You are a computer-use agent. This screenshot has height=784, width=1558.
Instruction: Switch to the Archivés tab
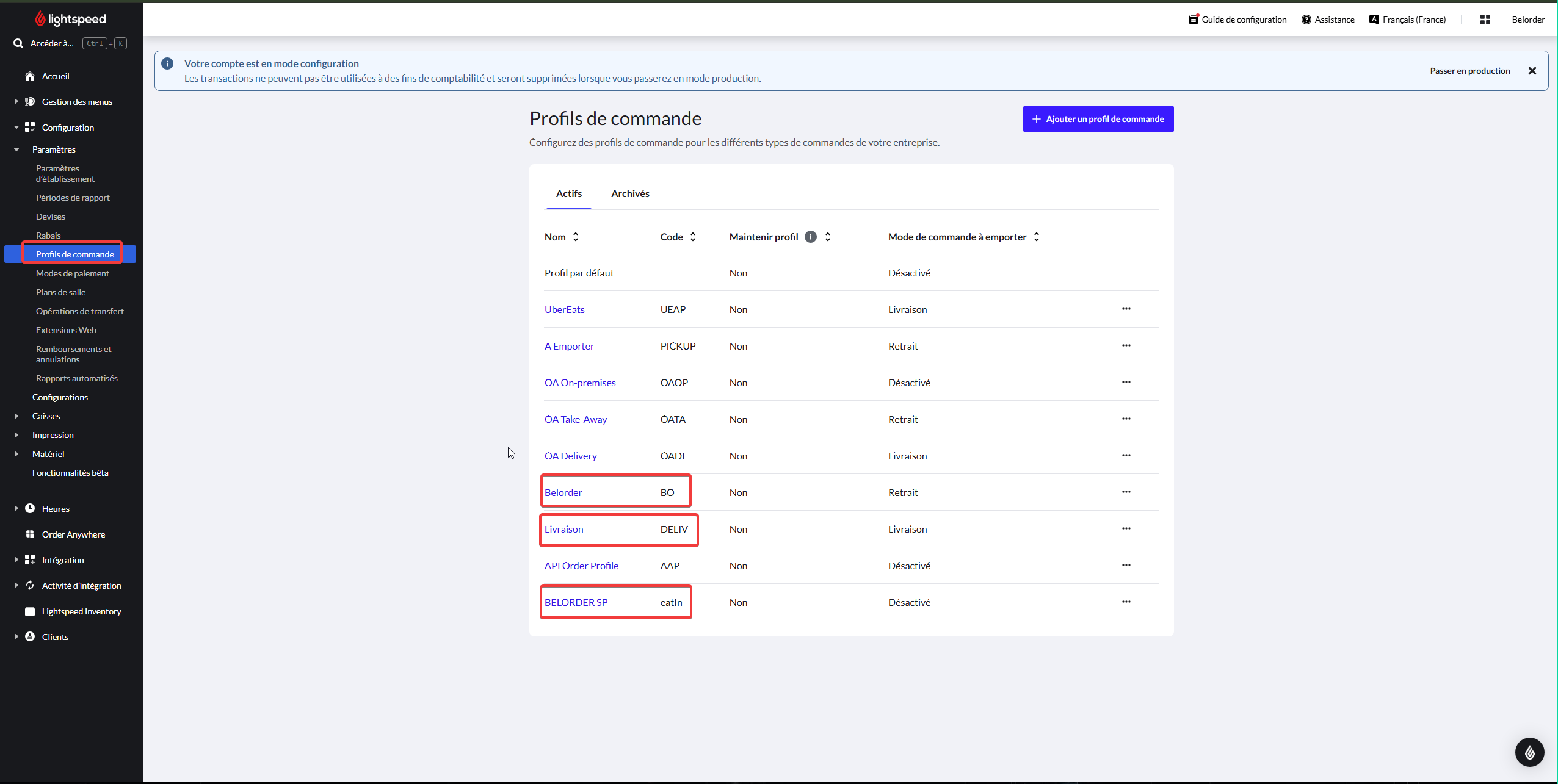click(x=630, y=193)
